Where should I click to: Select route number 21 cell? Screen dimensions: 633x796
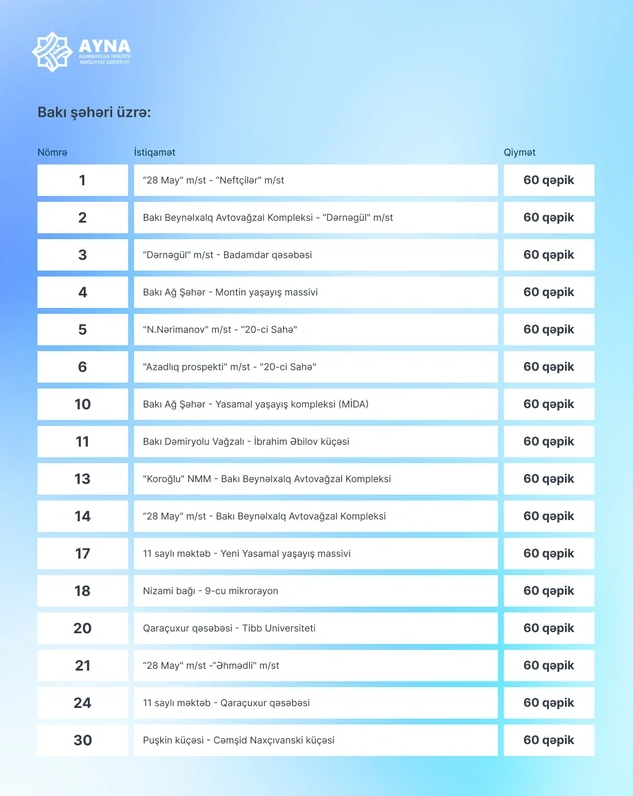coord(82,665)
